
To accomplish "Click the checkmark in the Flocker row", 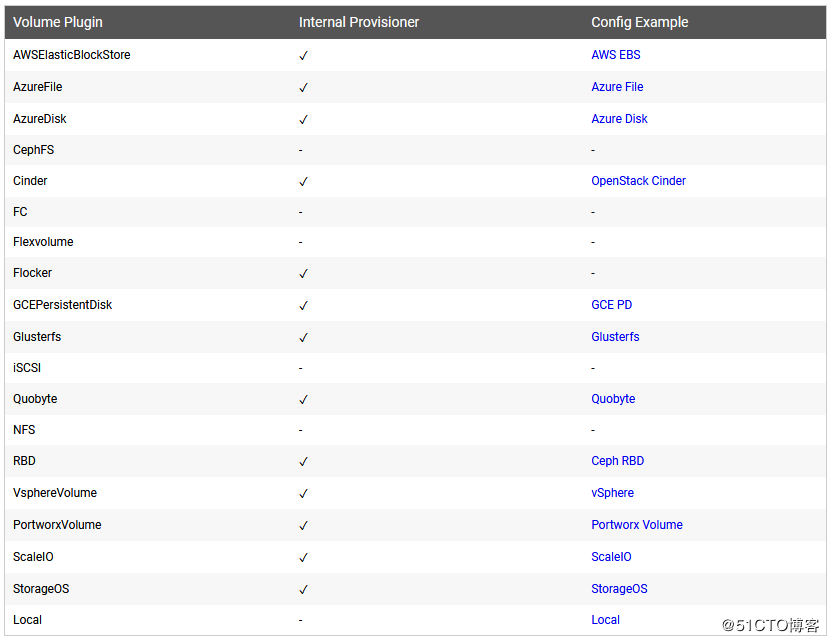I will pos(303,274).
